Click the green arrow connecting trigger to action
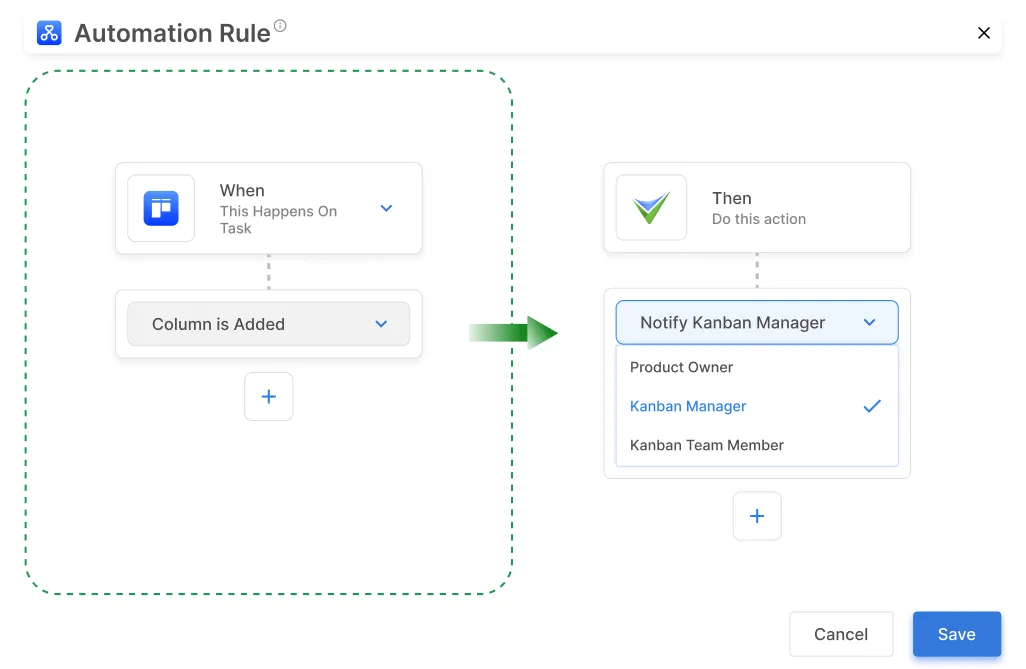This screenshot has width=1026, height=669. (x=515, y=331)
